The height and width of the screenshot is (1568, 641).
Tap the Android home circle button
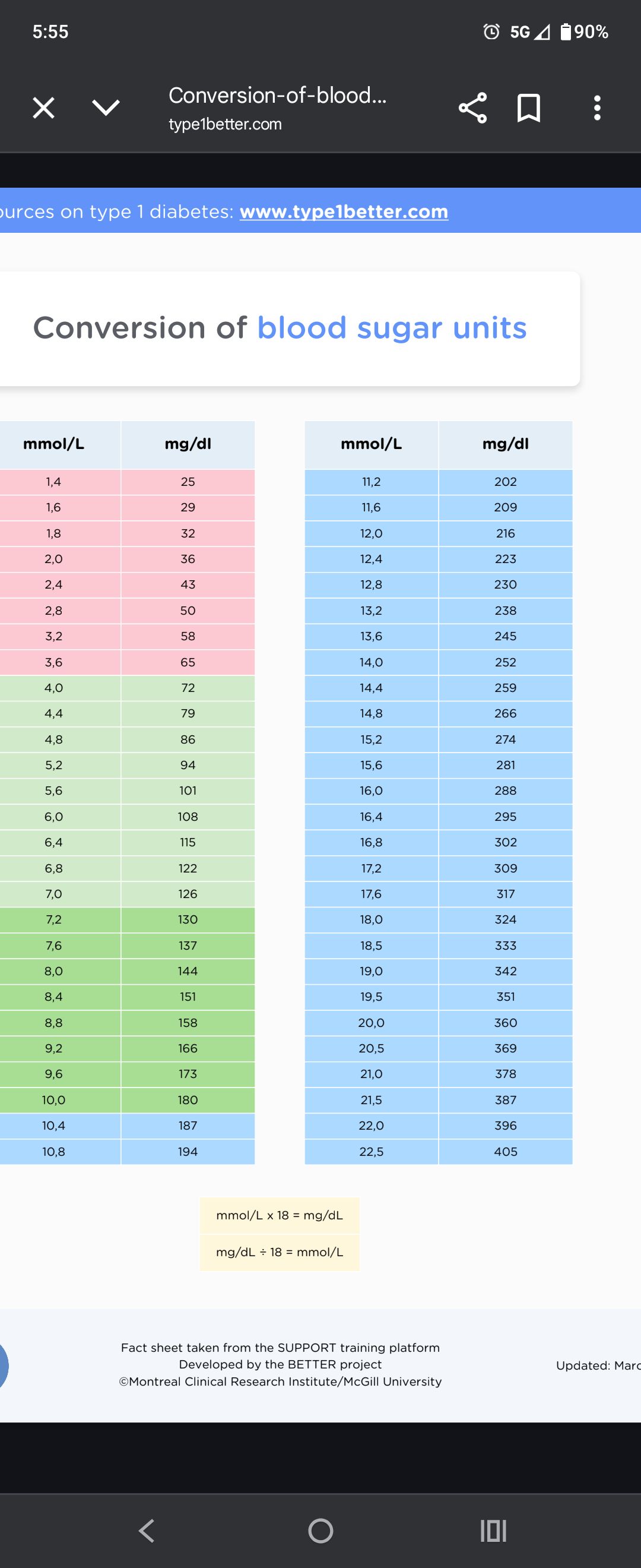tap(320, 1530)
